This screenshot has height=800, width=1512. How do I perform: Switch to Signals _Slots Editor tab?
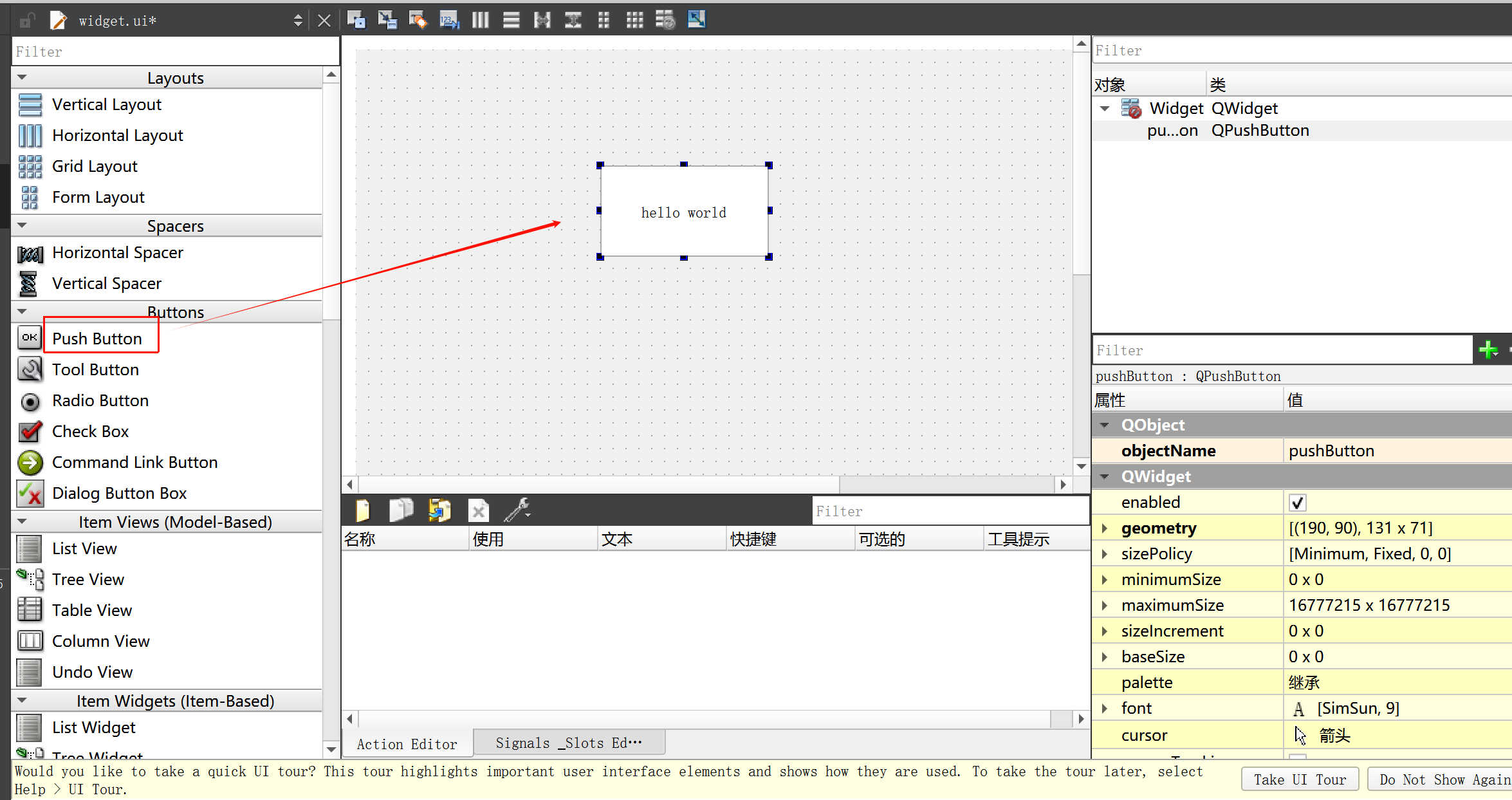point(569,743)
